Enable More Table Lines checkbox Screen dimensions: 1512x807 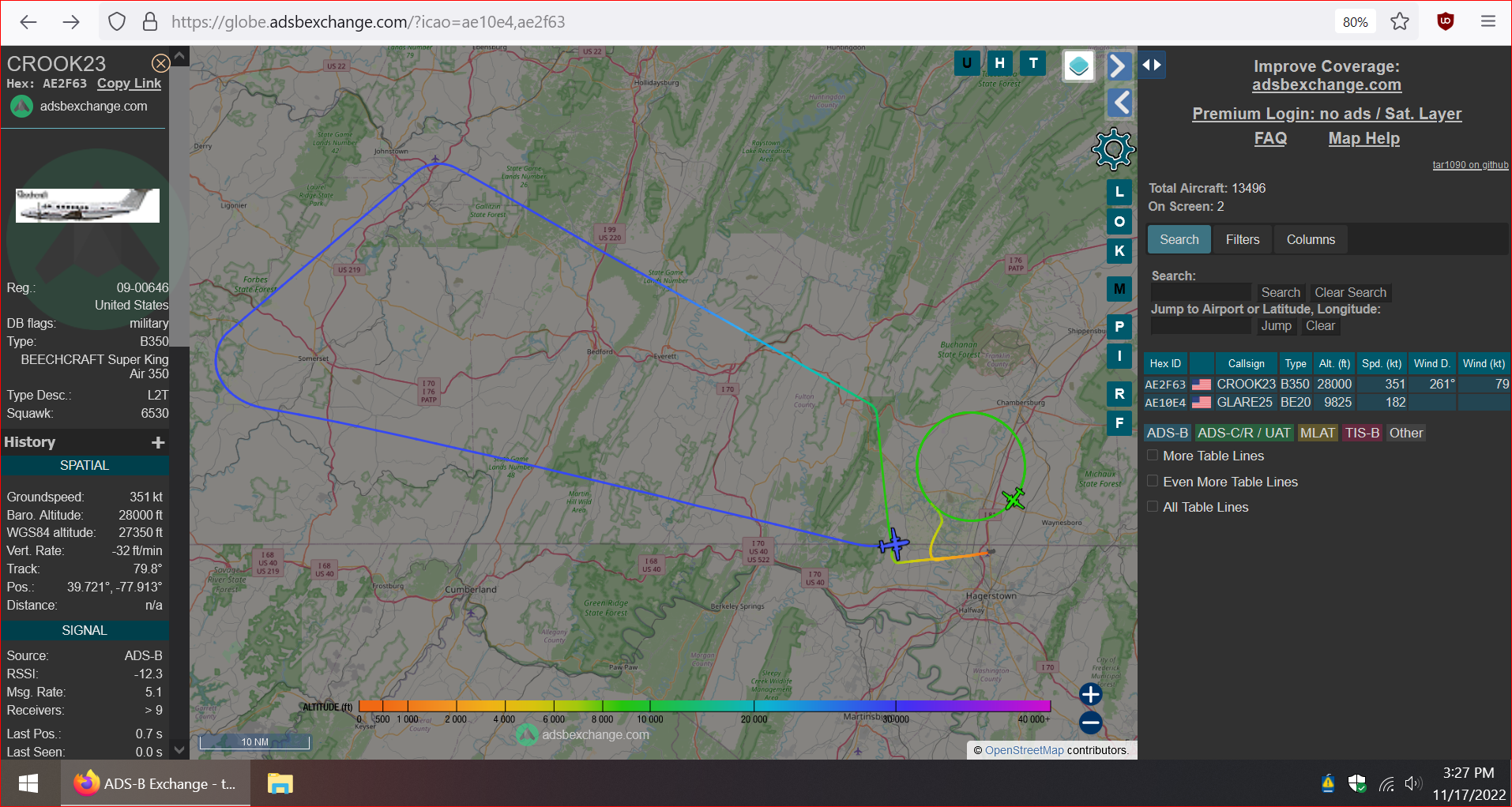1153,456
